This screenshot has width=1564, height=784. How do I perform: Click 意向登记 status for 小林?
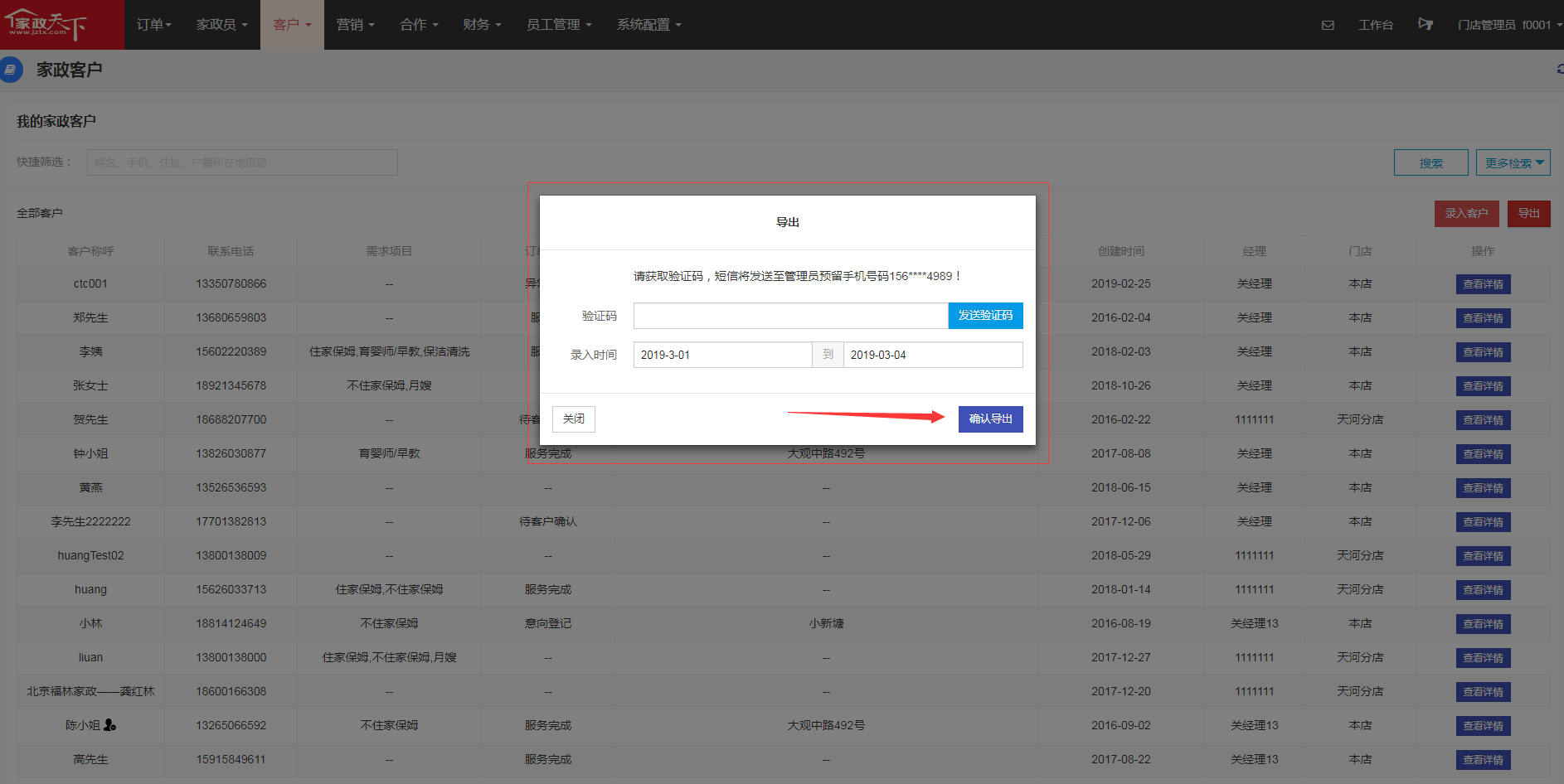click(548, 623)
